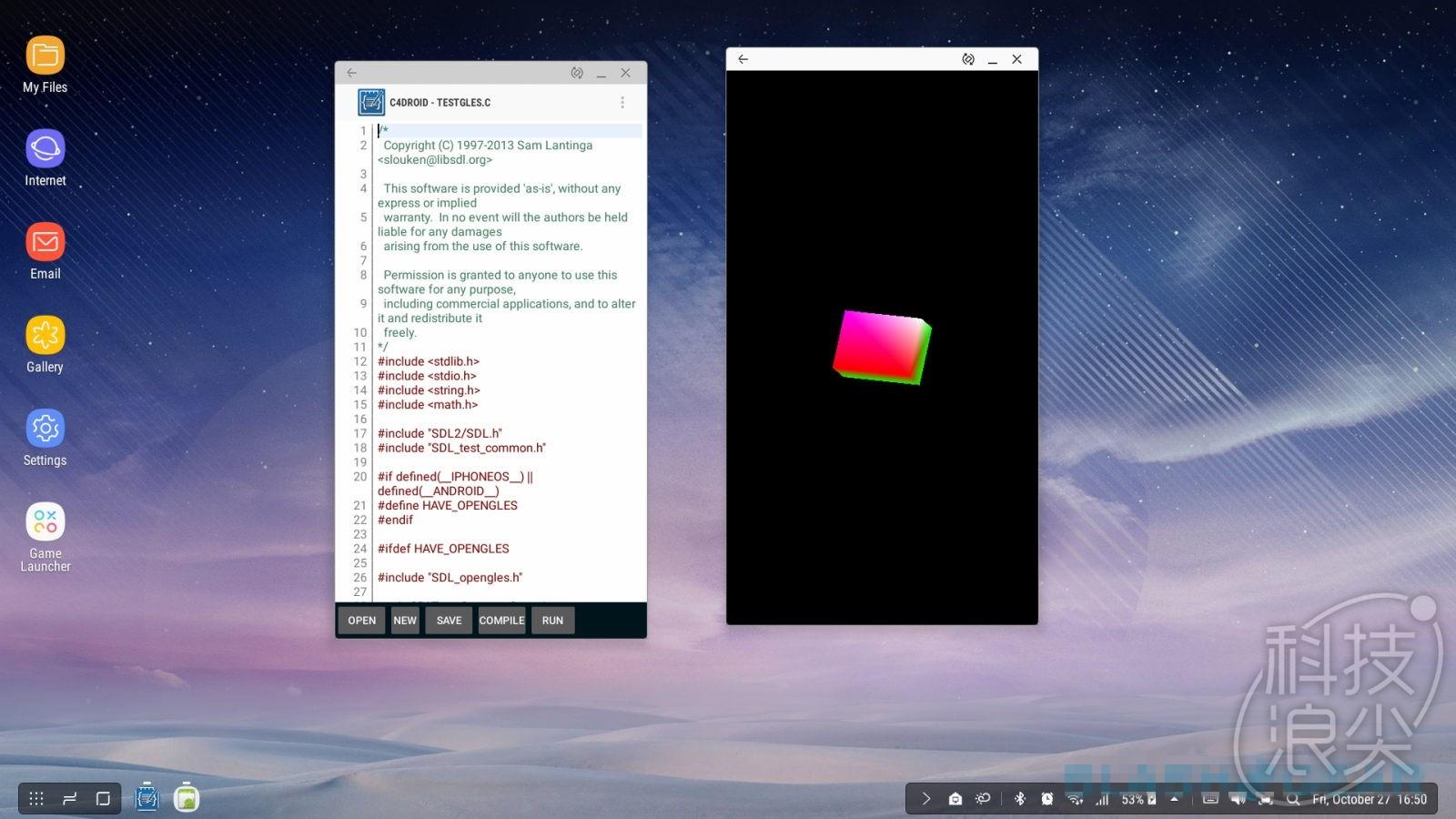
Task: Open the apps grid in taskbar
Action: click(x=36, y=798)
